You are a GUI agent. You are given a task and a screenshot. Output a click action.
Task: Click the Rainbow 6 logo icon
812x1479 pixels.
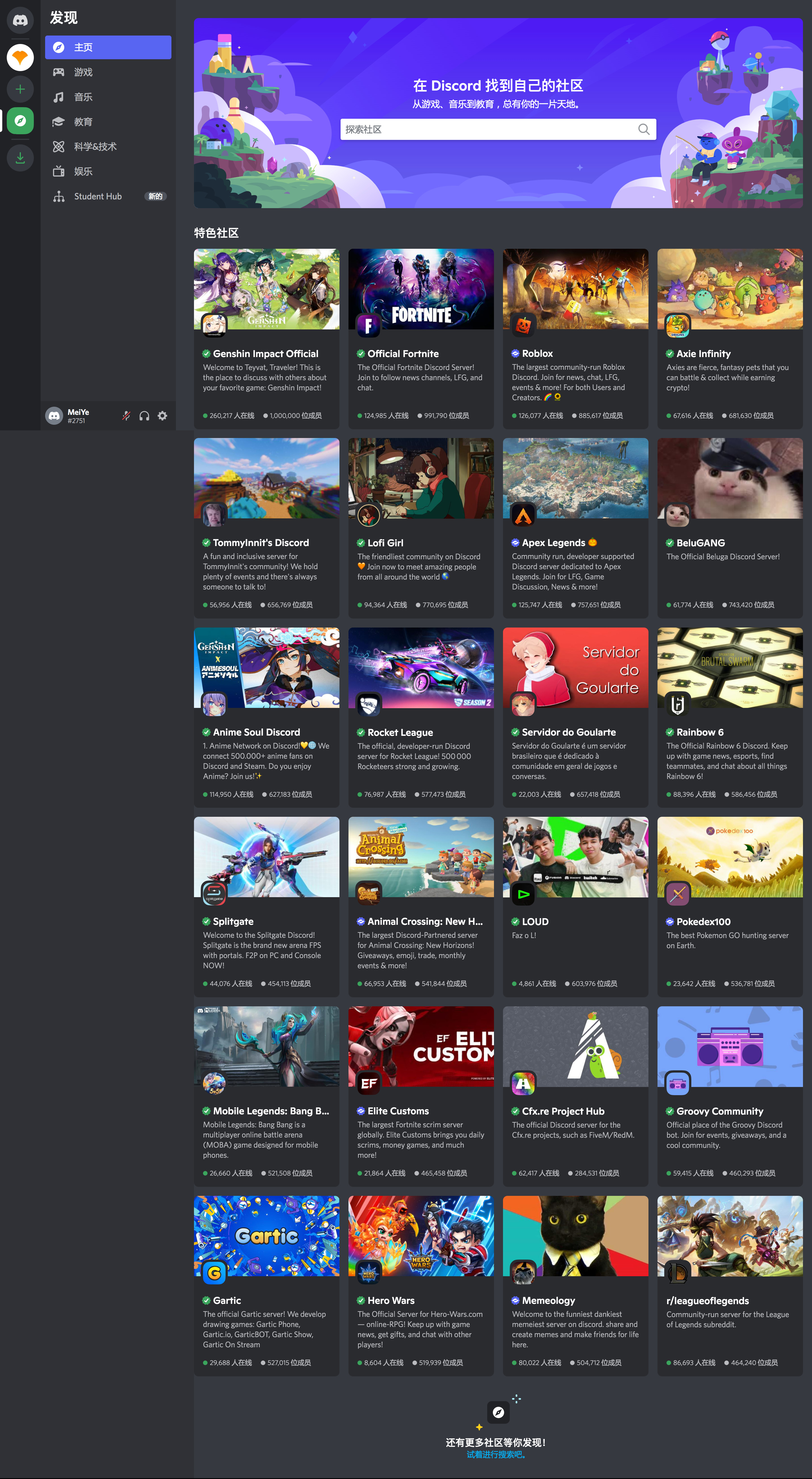[678, 705]
